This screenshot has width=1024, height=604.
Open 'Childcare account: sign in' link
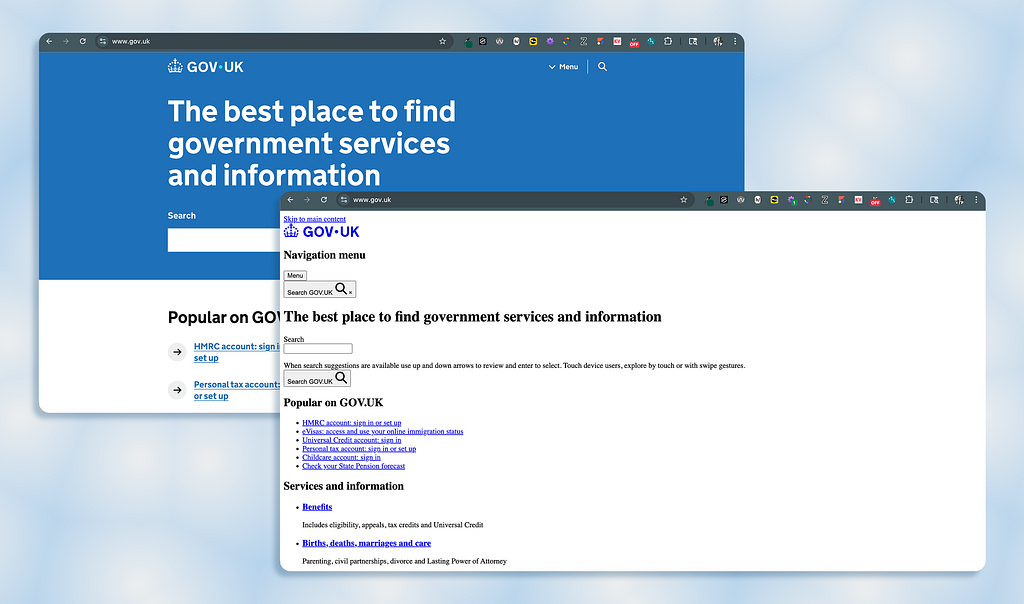pos(341,457)
